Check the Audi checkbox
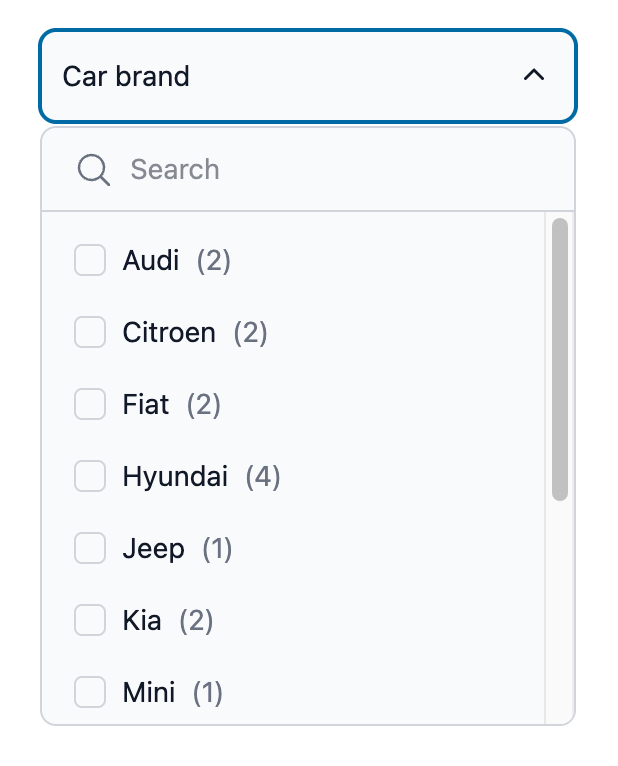 coord(90,261)
